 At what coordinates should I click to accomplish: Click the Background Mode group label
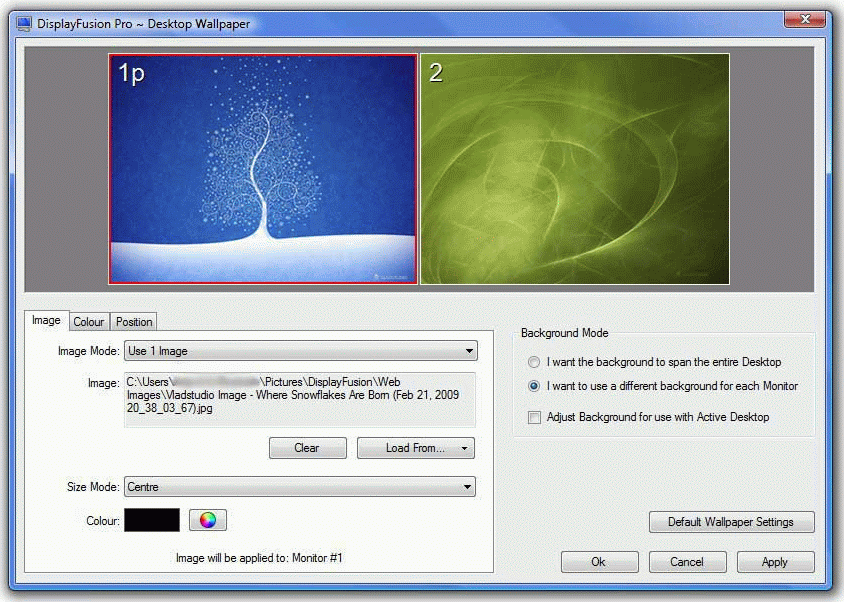pyautogui.click(x=565, y=333)
